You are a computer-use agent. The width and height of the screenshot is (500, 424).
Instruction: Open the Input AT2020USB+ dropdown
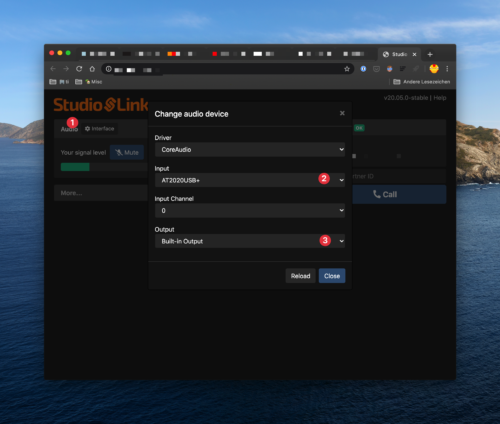(250, 180)
